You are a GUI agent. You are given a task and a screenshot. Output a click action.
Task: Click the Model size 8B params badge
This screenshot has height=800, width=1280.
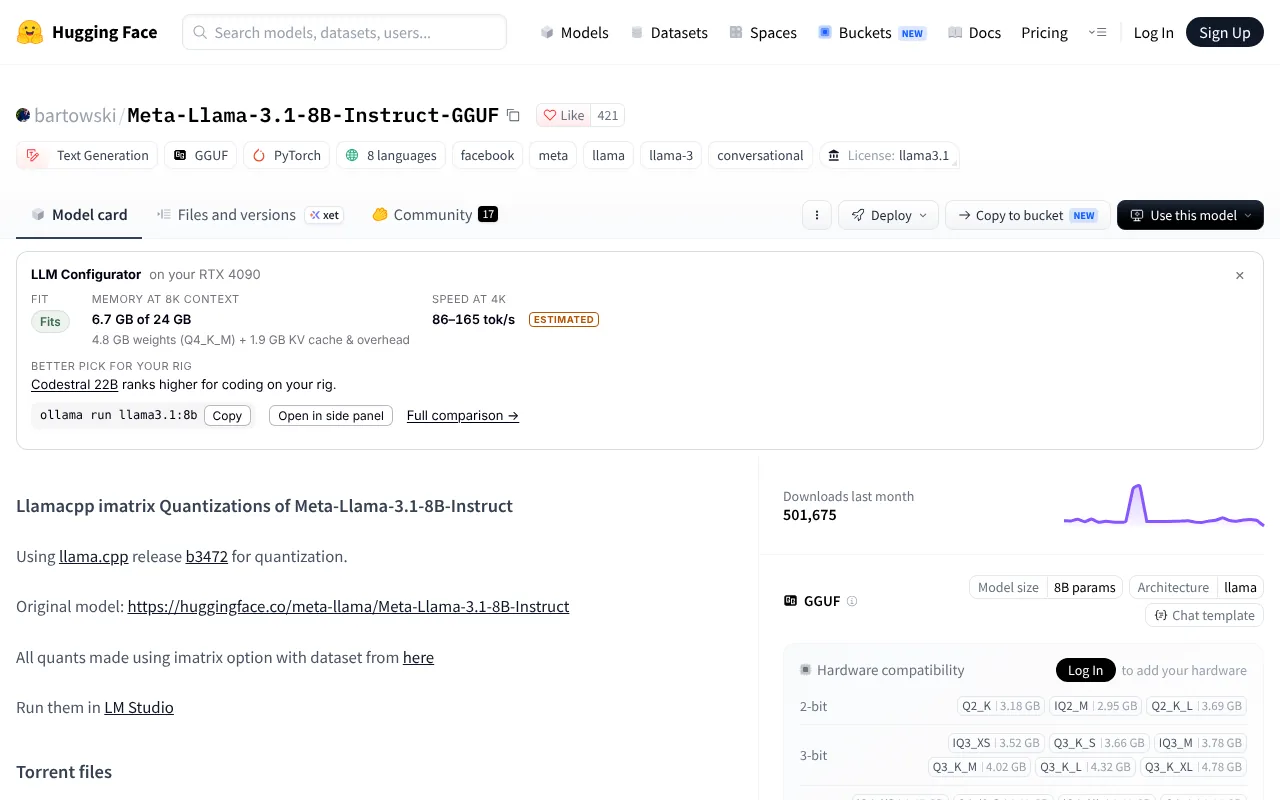tap(1046, 587)
